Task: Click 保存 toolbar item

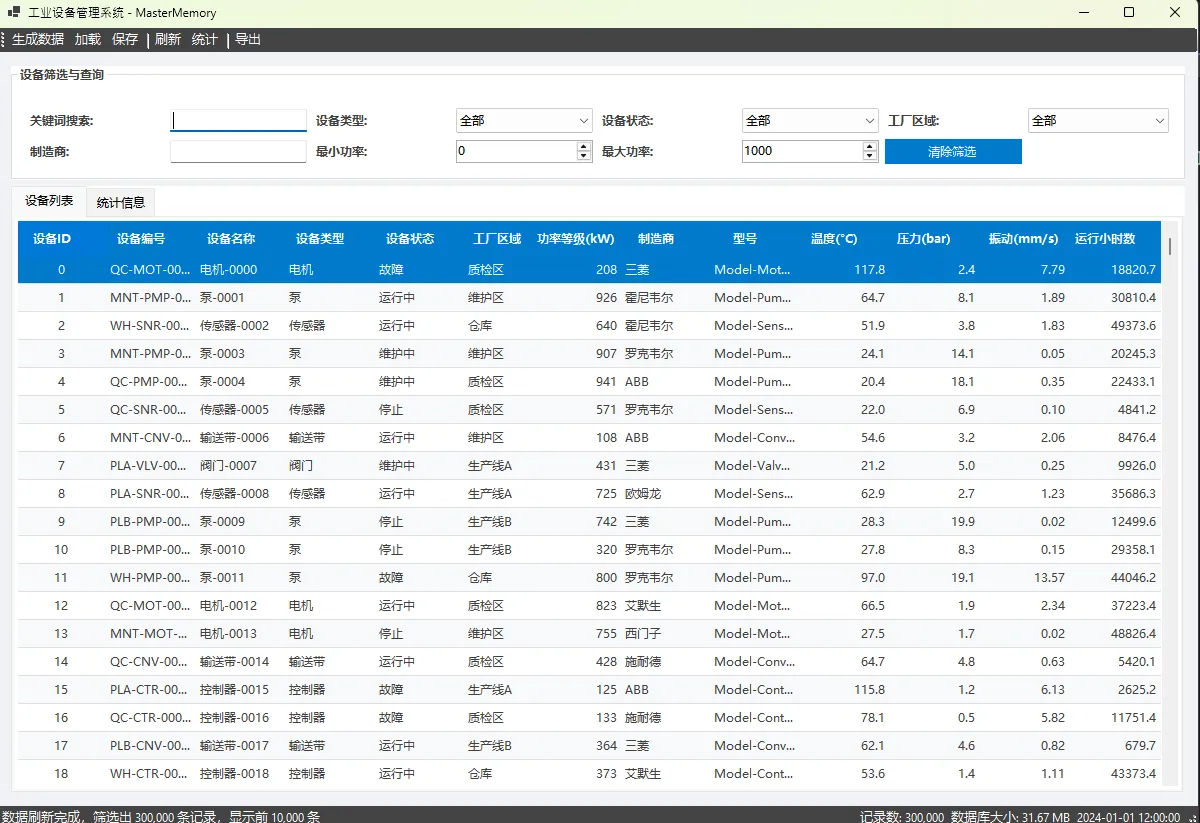Action: point(125,40)
